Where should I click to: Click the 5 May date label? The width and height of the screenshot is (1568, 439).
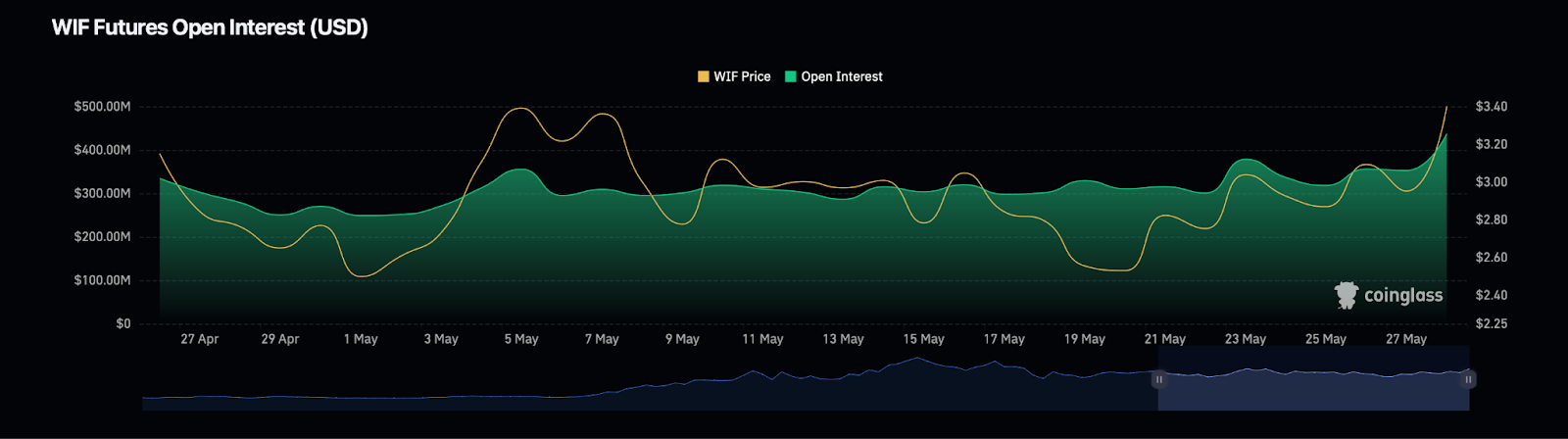[521, 339]
